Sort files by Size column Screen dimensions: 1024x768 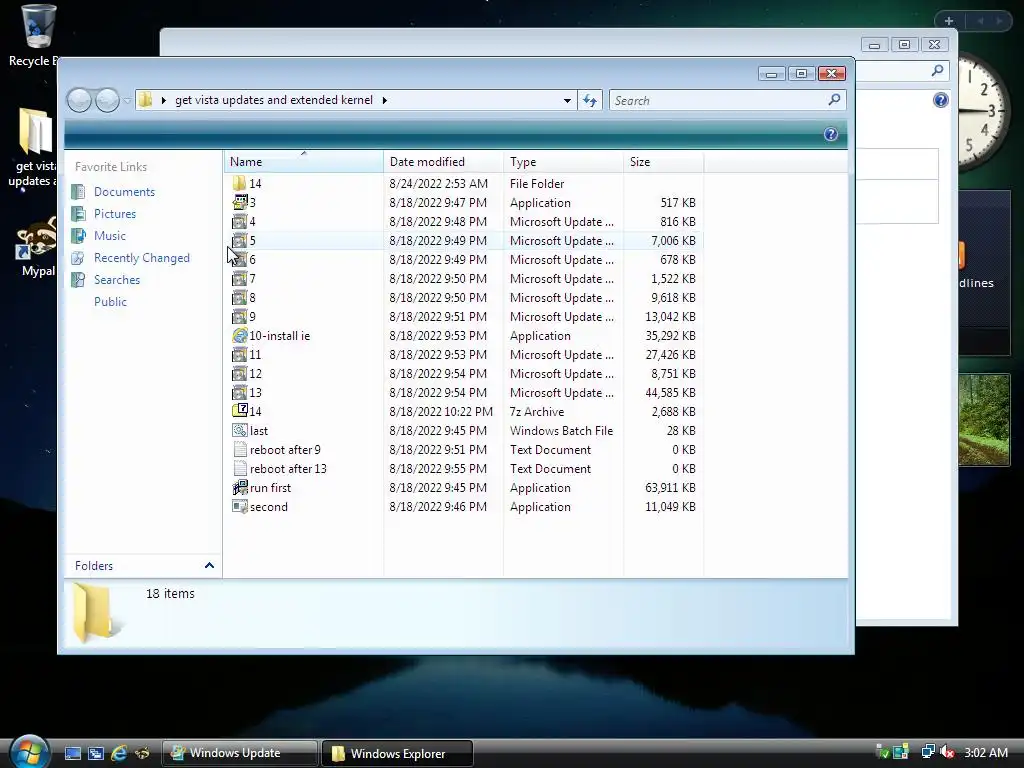(x=664, y=162)
